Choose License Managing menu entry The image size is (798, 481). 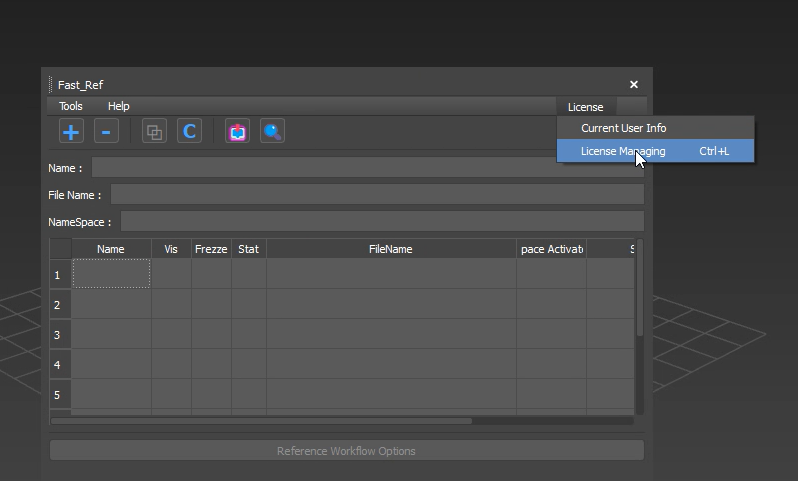(623, 151)
